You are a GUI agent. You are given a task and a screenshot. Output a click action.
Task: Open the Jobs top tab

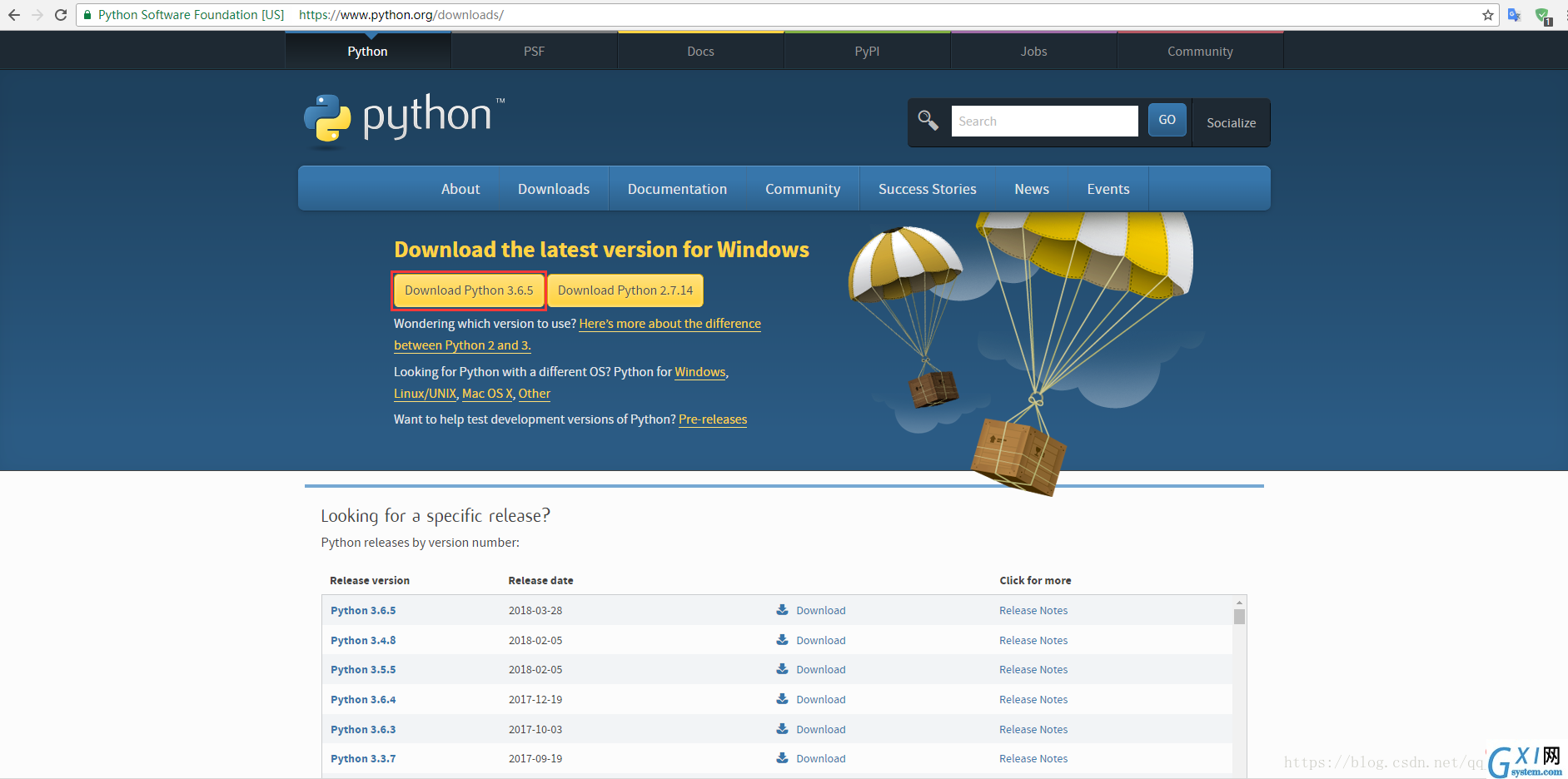pyautogui.click(x=1034, y=51)
